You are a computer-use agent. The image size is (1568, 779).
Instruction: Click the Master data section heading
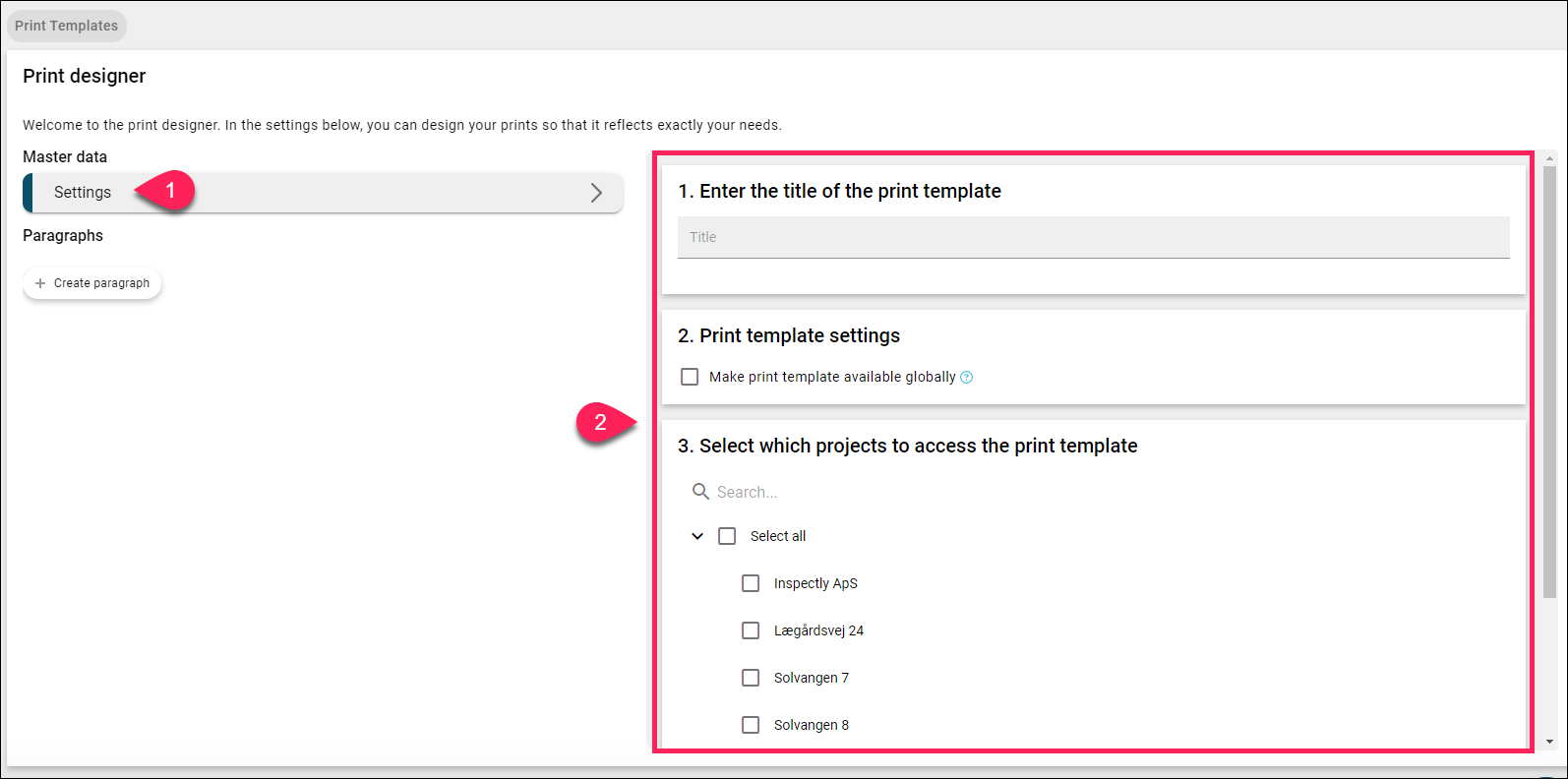(65, 157)
